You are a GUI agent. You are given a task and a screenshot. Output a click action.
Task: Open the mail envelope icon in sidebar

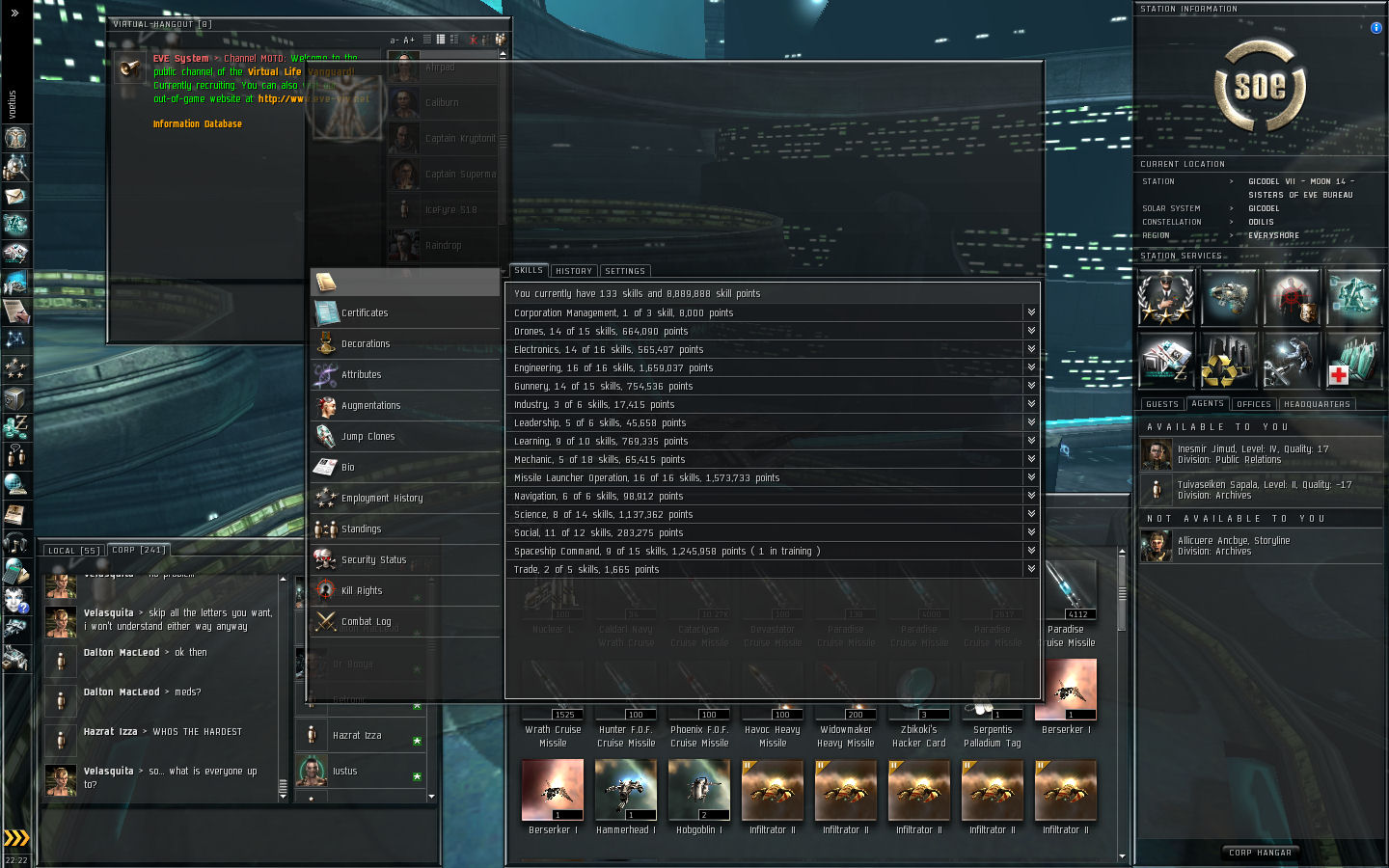(x=15, y=196)
